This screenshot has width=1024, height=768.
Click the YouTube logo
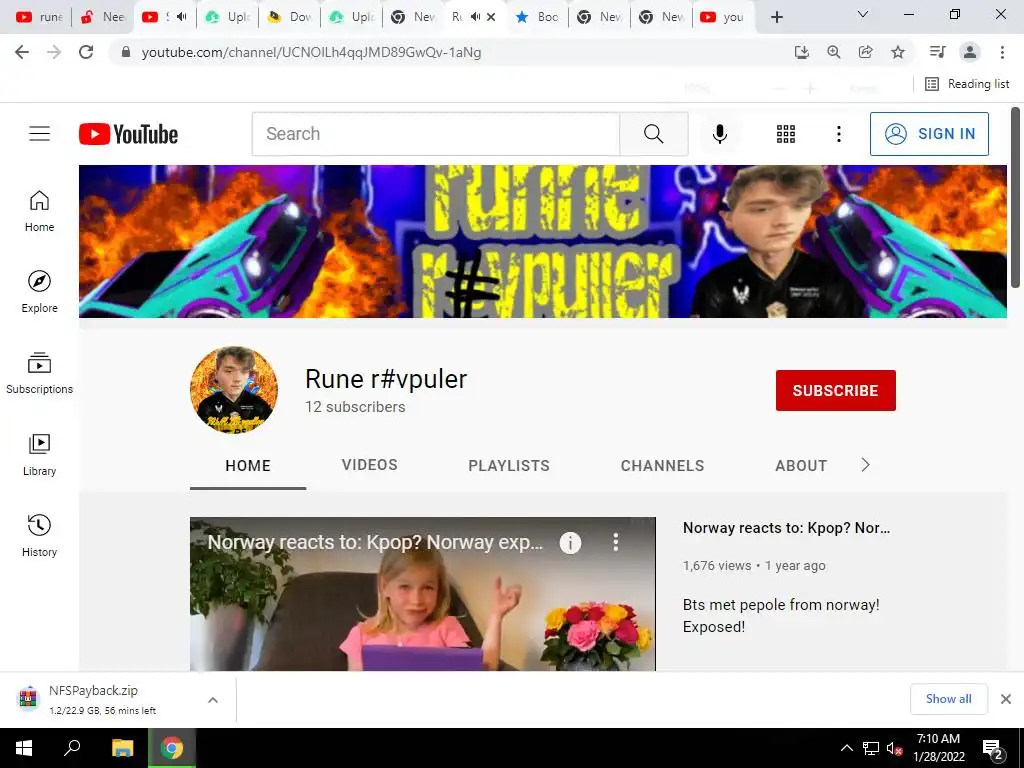pyautogui.click(x=129, y=134)
